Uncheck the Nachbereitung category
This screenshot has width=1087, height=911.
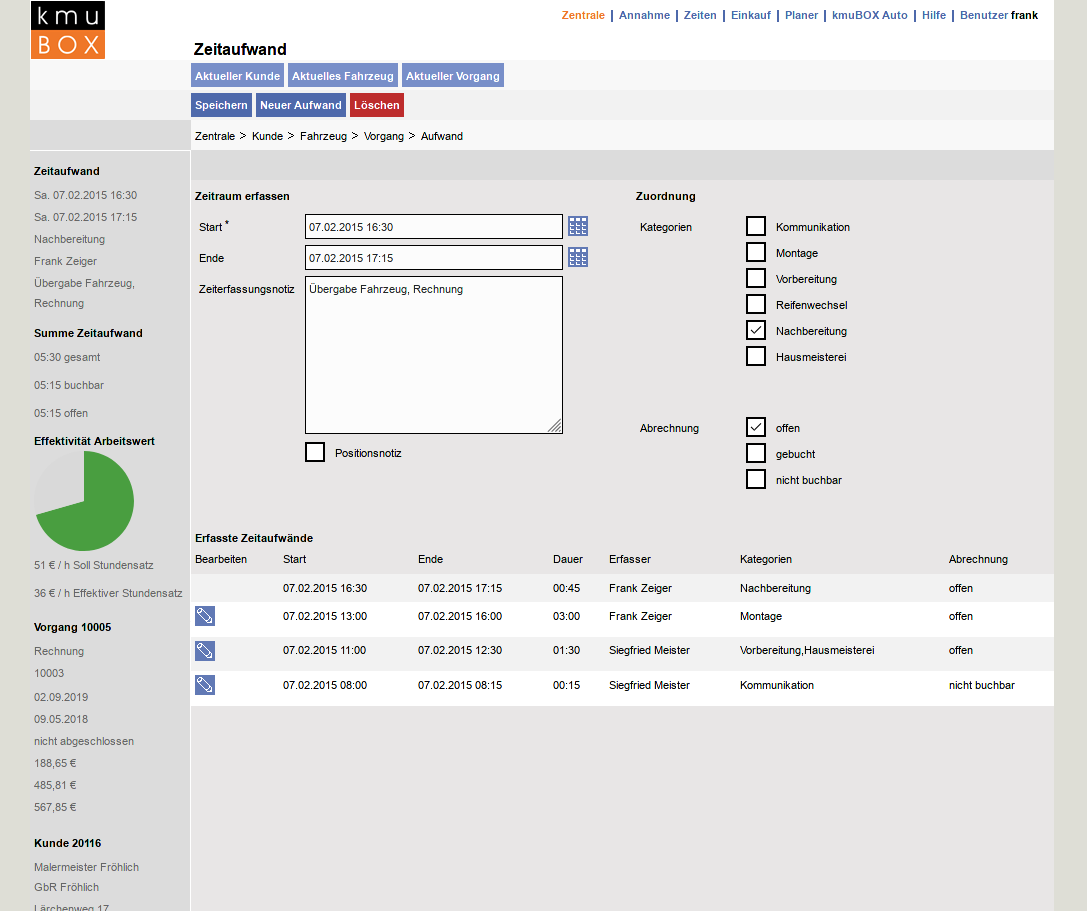coord(756,331)
